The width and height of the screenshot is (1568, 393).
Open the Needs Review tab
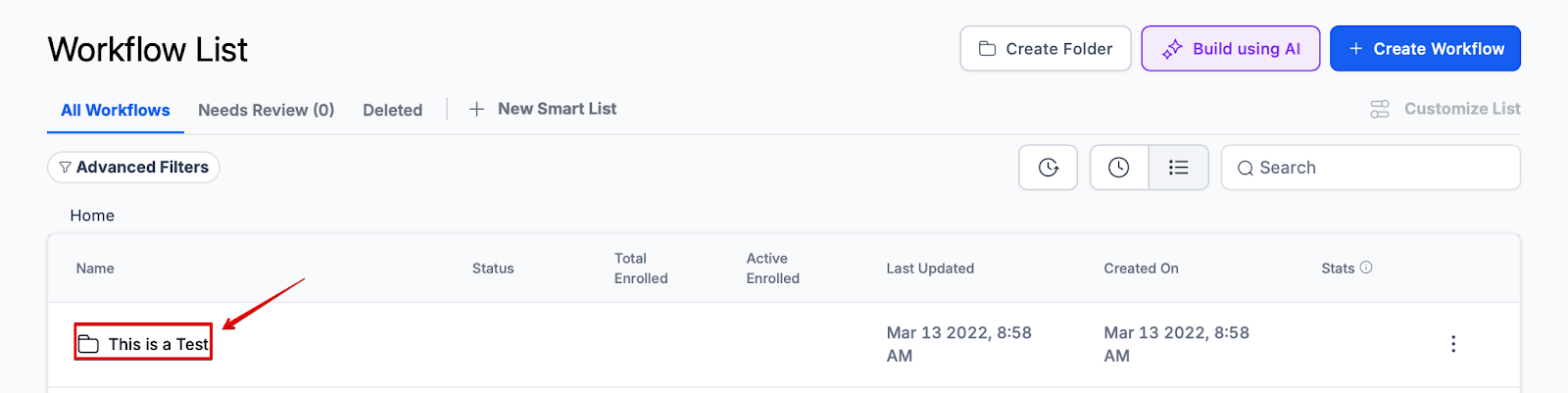coord(266,110)
